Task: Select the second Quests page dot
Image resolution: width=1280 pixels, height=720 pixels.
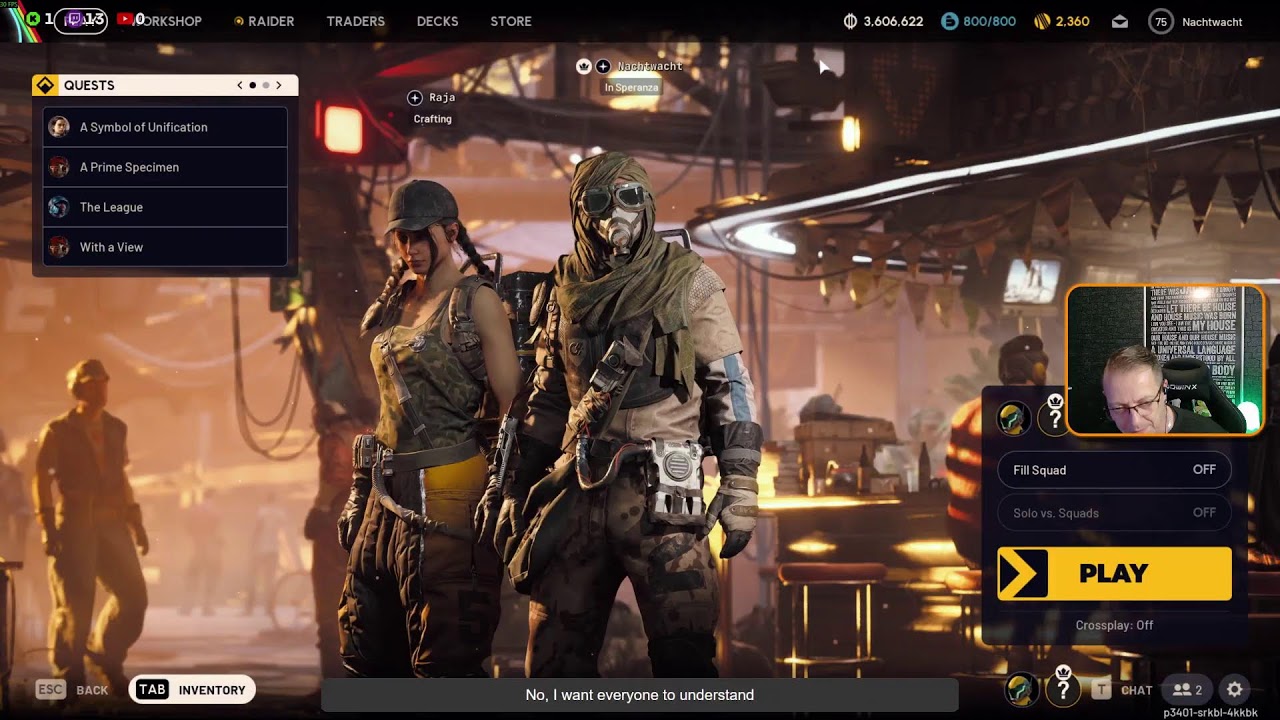Action: (x=266, y=85)
